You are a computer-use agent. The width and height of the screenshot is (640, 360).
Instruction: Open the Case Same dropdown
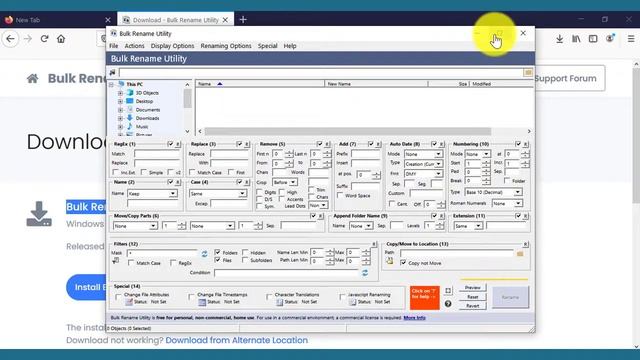pyautogui.click(x=218, y=193)
